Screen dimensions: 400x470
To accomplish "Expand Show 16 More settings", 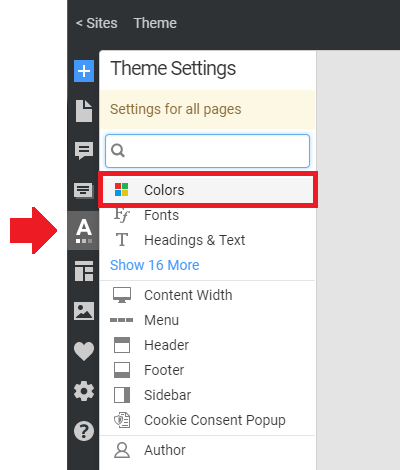I will click(x=155, y=265).
